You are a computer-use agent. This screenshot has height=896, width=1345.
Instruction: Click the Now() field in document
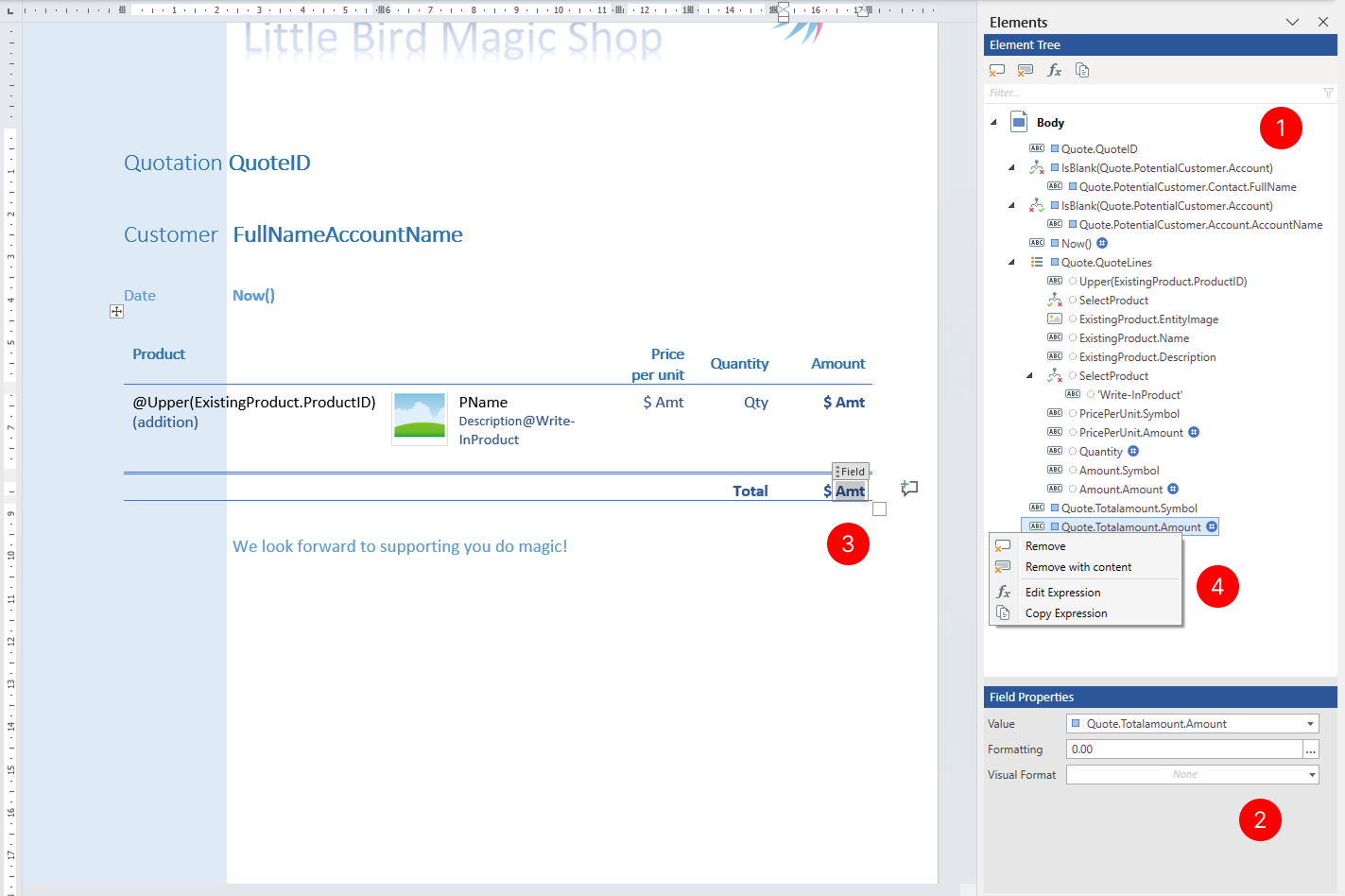[x=253, y=296]
